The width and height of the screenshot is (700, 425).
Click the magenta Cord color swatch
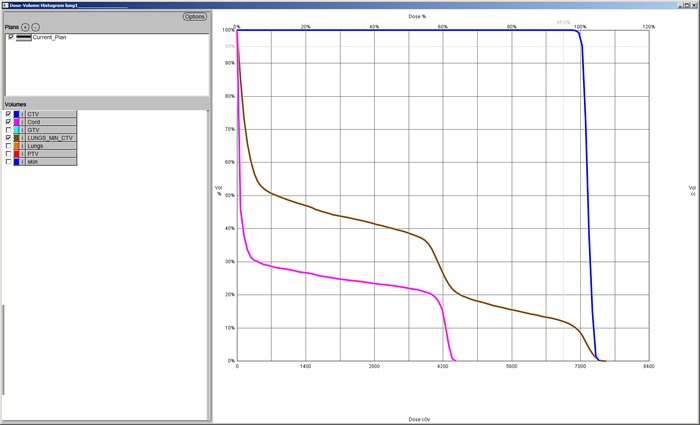click(x=17, y=122)
